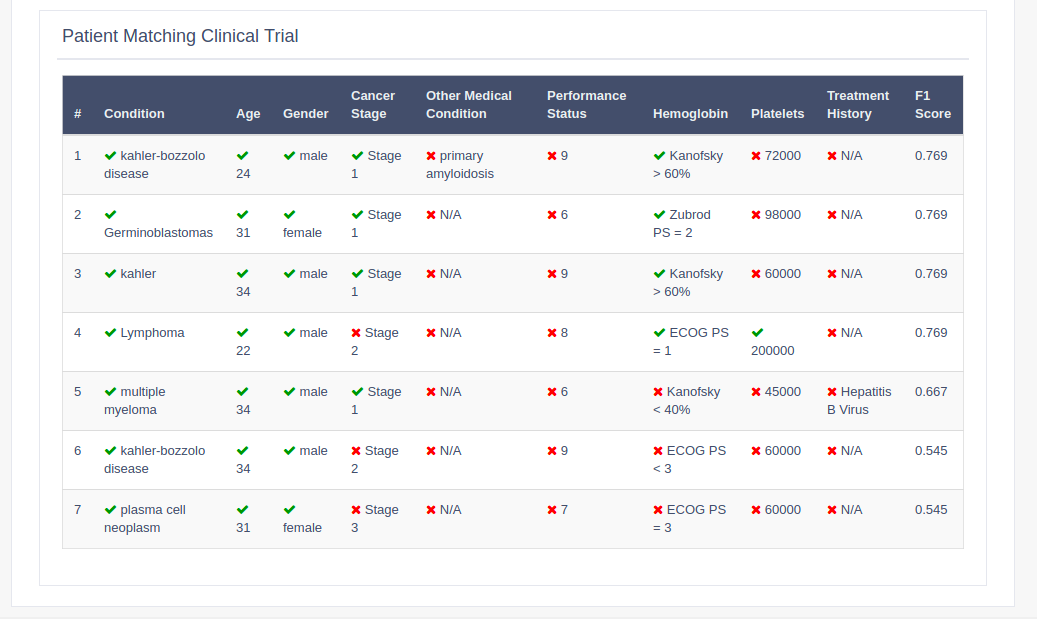This screenshot has width=1037, height=619.
Task: Click the plasma cell neoplasm condition cell
Action: (x=157, y=518)
